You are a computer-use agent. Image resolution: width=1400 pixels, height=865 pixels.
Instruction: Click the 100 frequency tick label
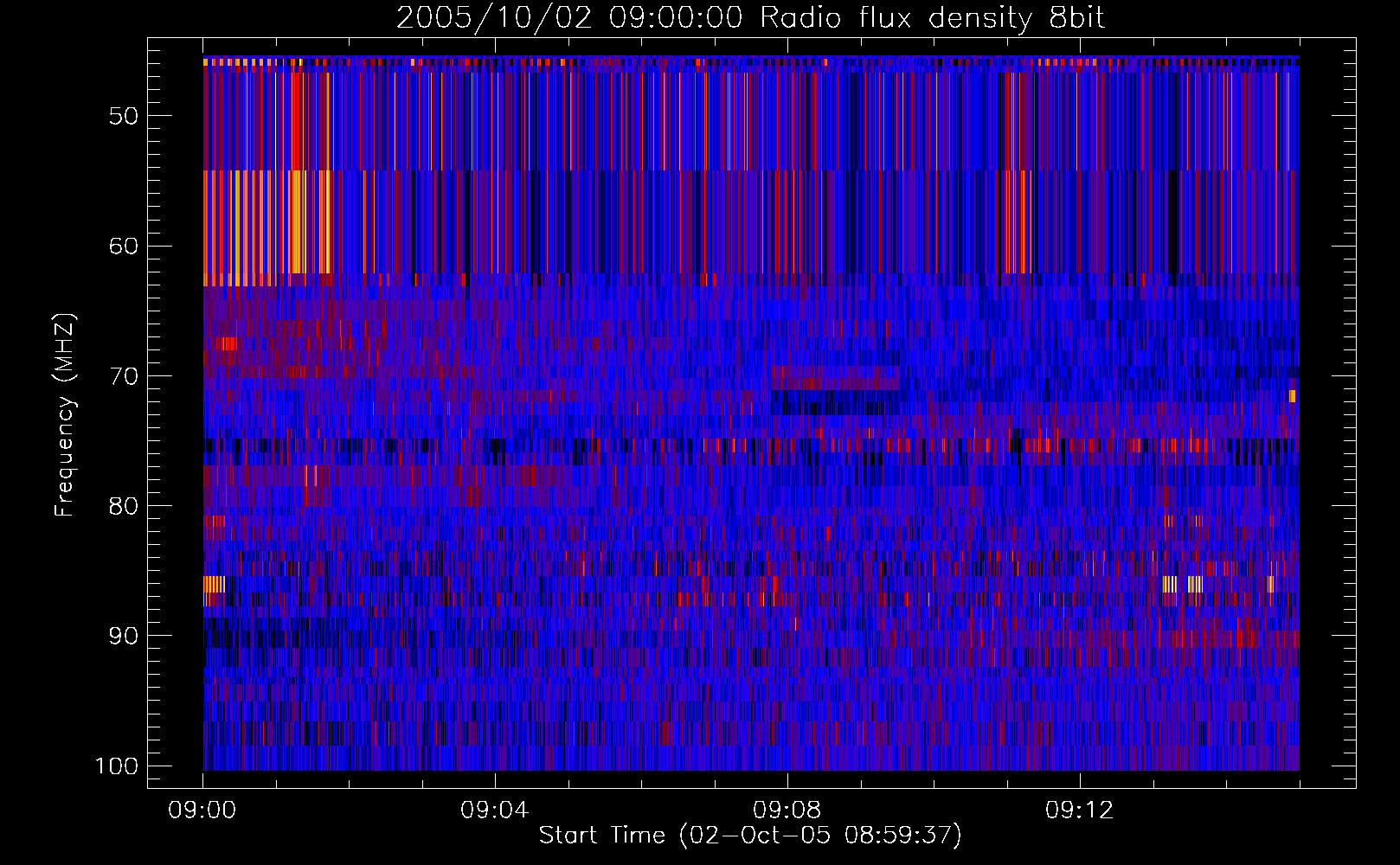tap(116, 766)
